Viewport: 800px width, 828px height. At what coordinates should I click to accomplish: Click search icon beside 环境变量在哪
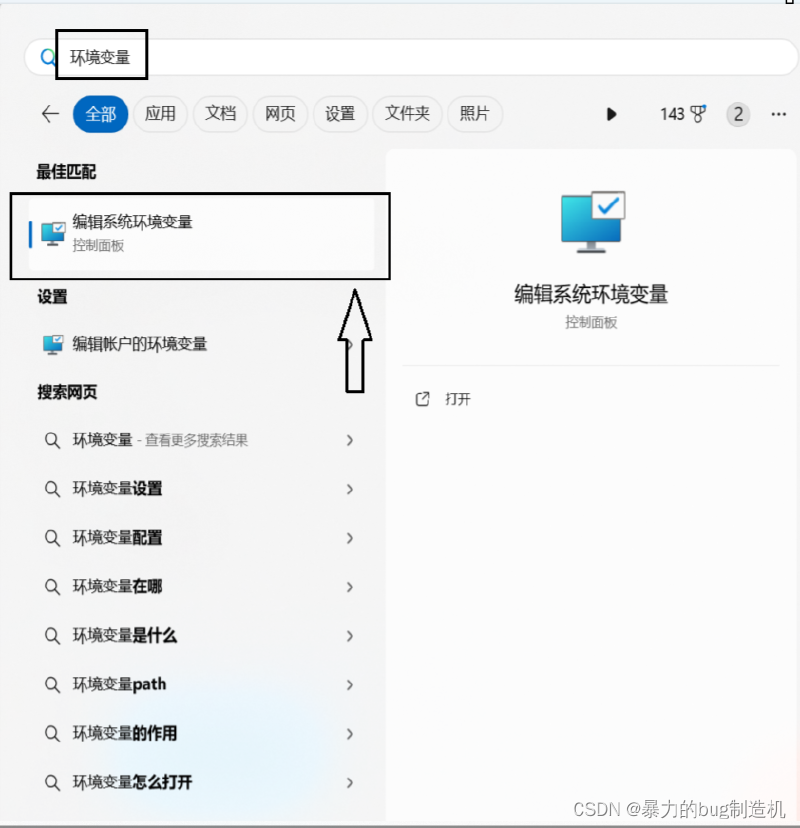(52, 587)
